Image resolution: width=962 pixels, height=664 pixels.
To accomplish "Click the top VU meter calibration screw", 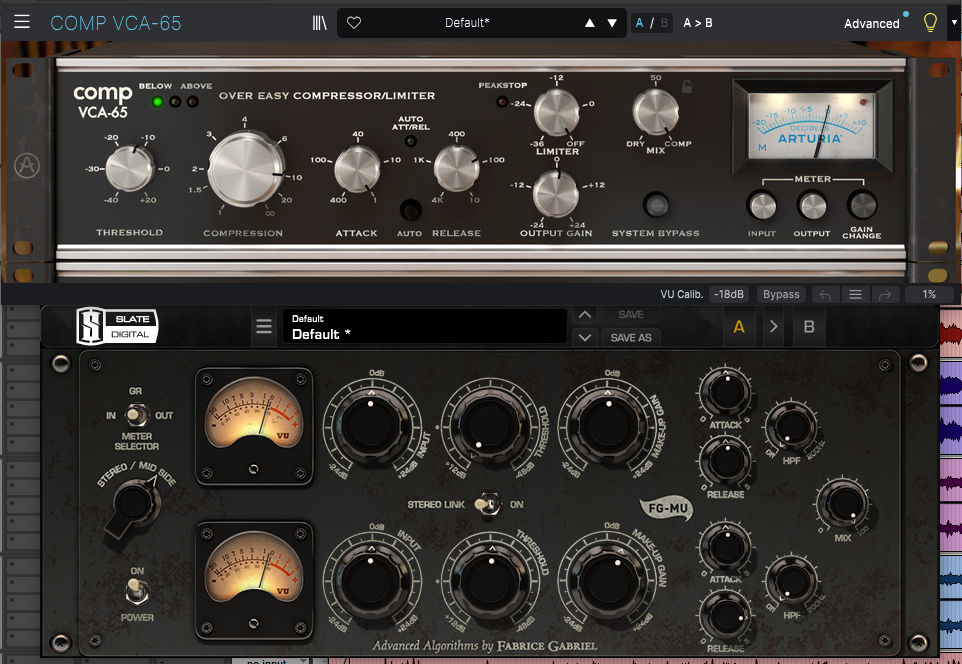I will 253,469.
